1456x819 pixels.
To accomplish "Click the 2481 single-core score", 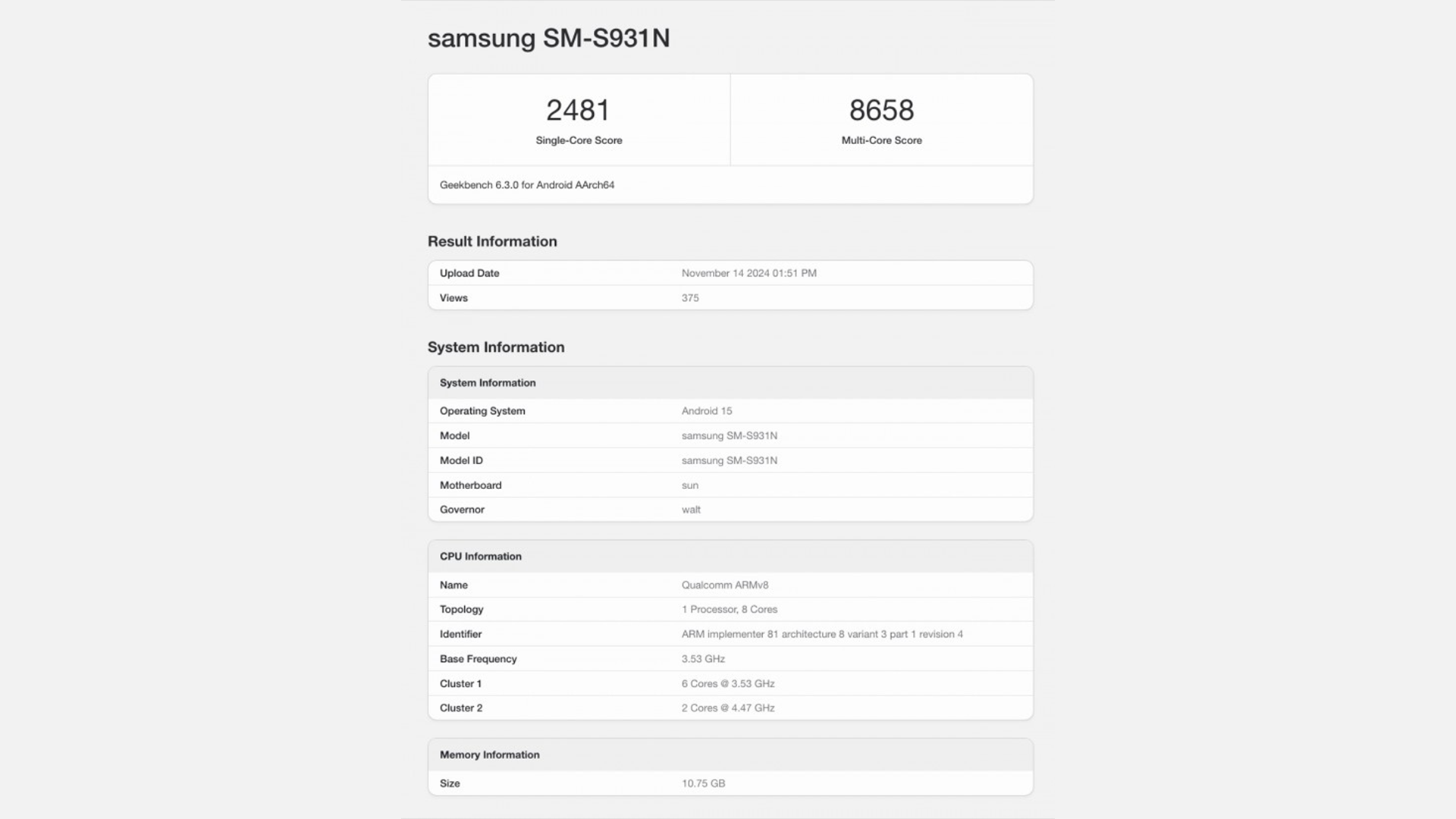I will 579,111.
